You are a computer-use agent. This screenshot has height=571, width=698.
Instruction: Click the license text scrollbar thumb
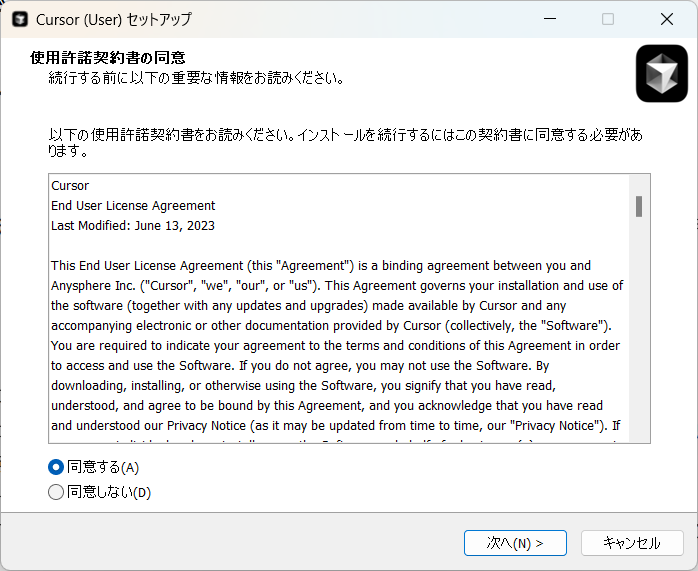pos(639,207)
